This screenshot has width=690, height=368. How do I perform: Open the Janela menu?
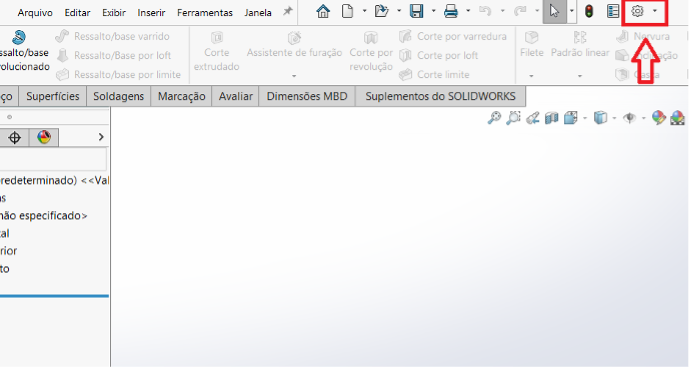pyautogui.click(x=258, y=13)
